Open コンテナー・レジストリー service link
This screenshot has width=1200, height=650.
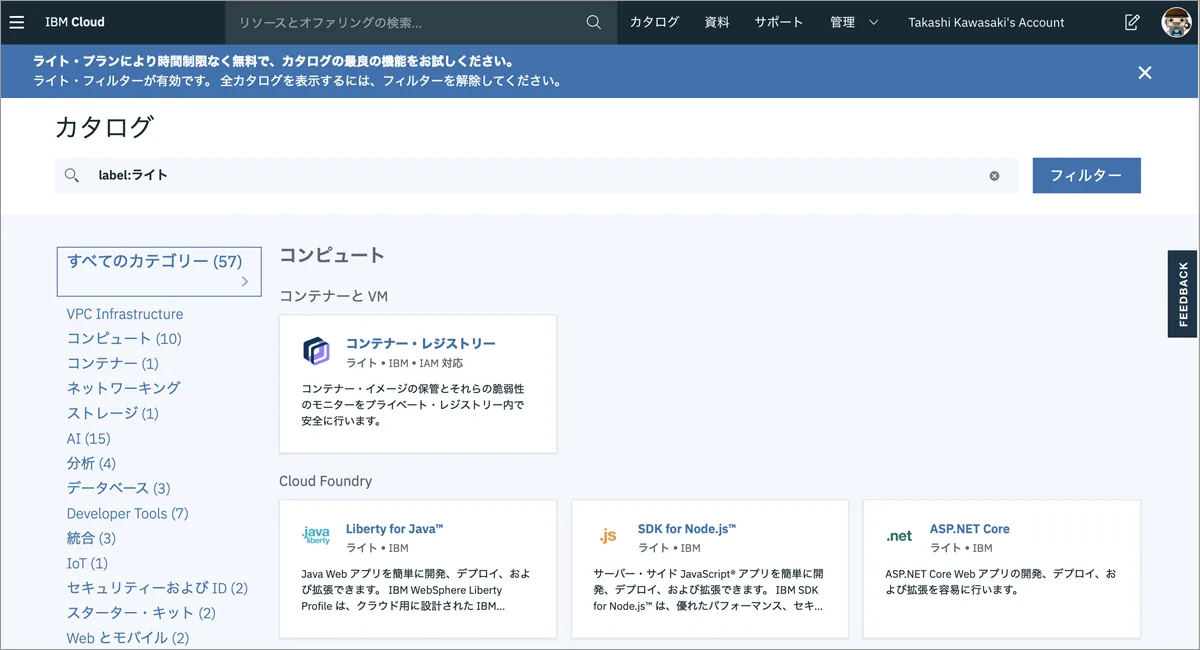(x=421, y=343)
